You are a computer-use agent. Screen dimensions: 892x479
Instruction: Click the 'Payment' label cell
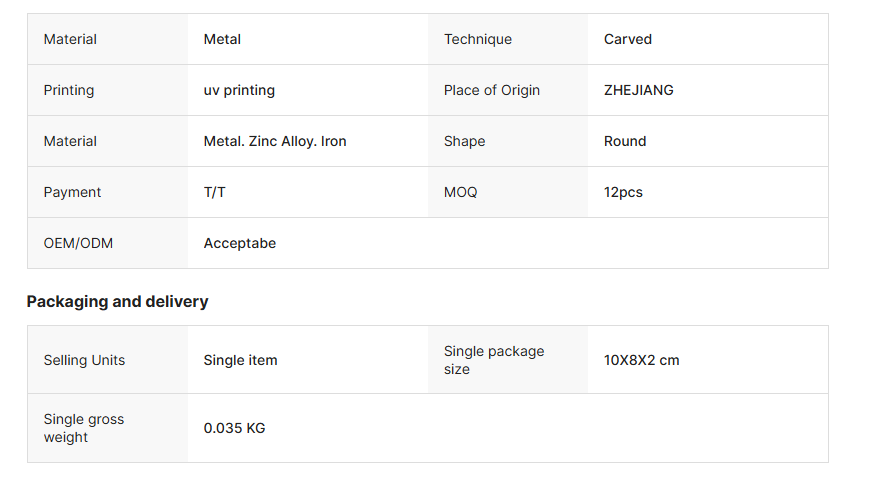pos(72,192)
